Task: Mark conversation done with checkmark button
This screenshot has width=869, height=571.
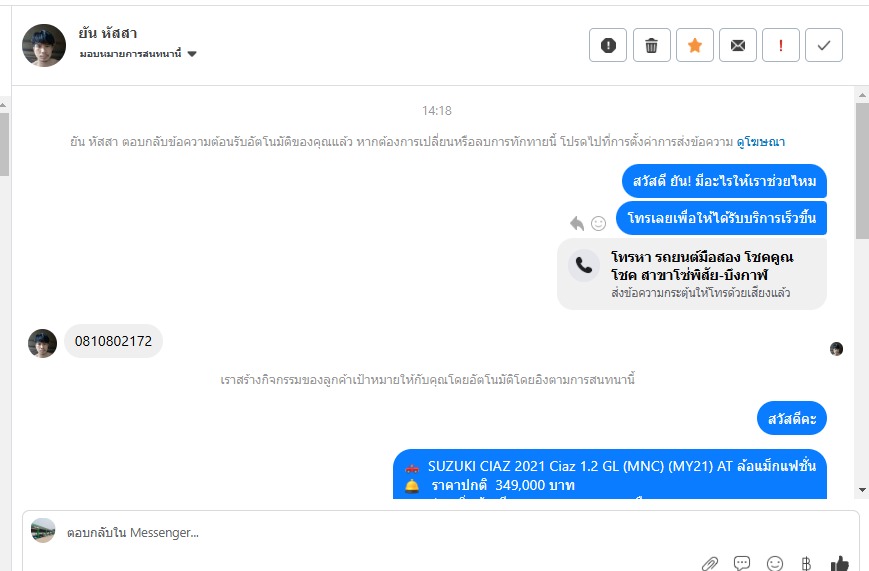Action: 824,45
